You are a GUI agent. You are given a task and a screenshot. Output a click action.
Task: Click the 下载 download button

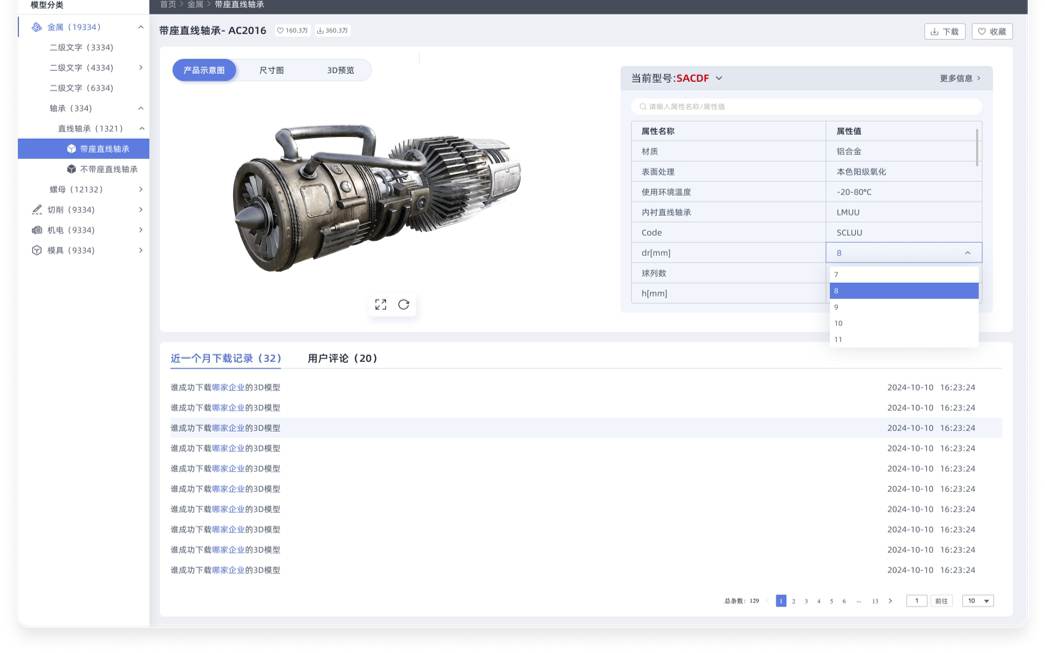click(944, 32)
